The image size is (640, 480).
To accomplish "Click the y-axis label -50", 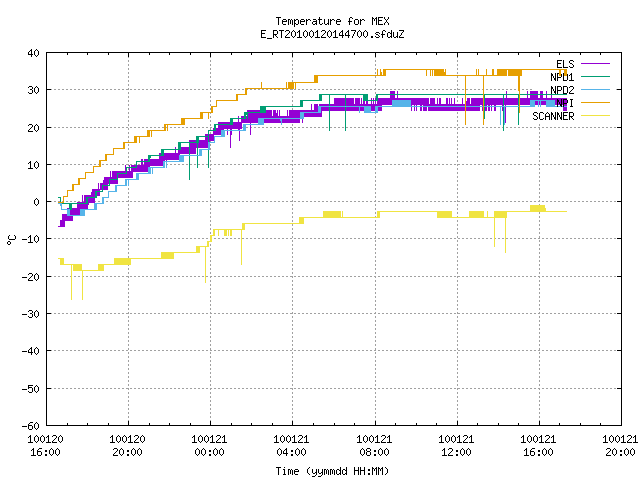I will (31, 389).
